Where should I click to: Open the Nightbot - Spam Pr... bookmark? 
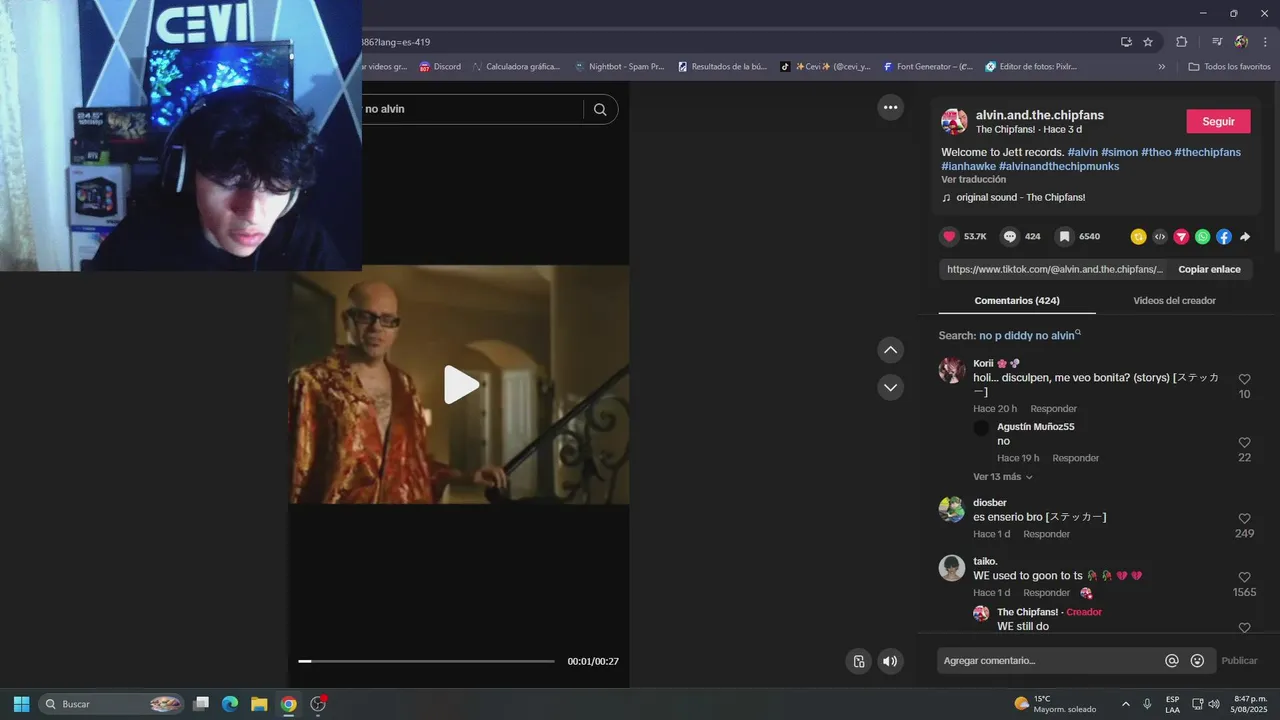pos(619,67)
